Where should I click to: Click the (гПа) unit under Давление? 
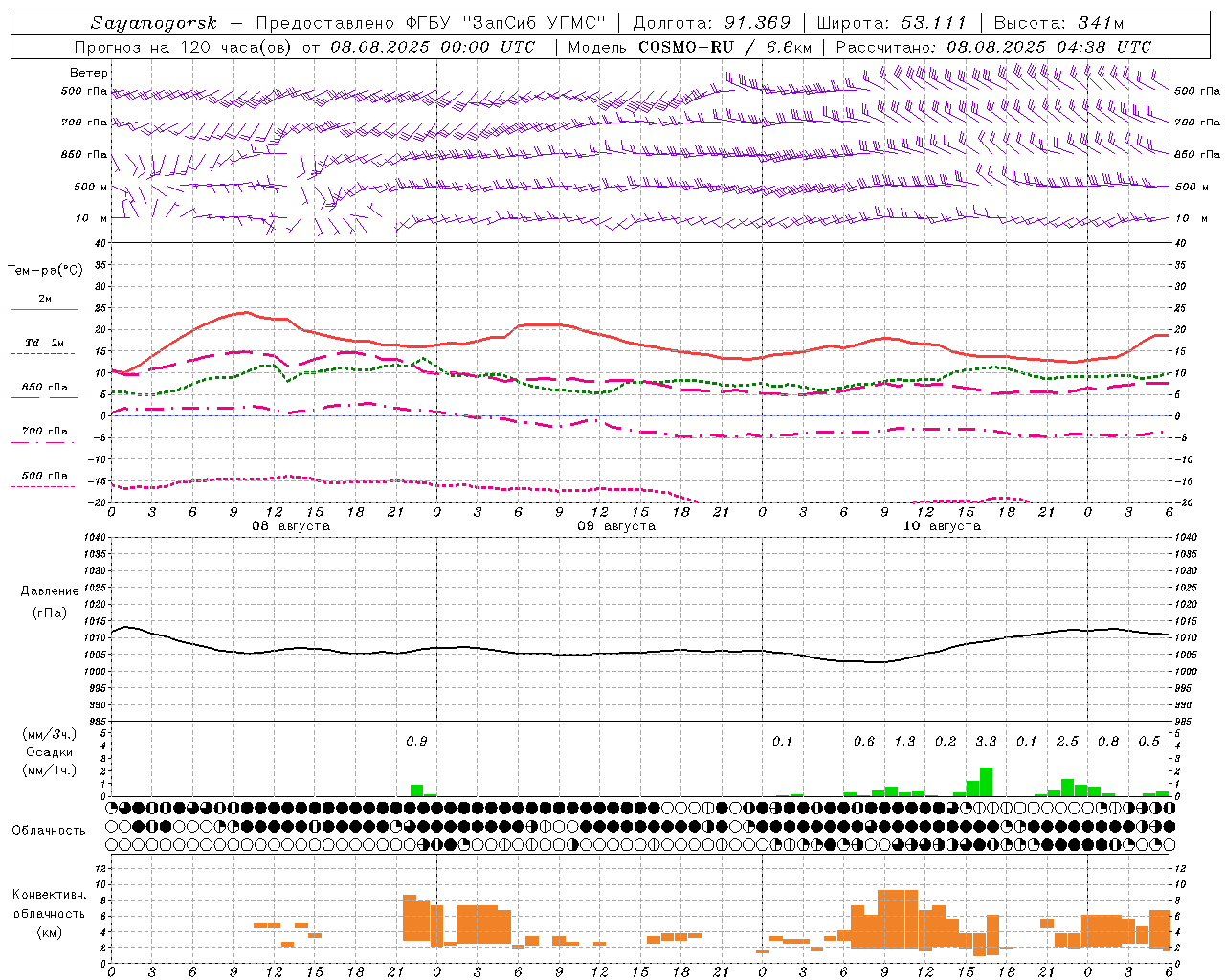click(50, 612)
